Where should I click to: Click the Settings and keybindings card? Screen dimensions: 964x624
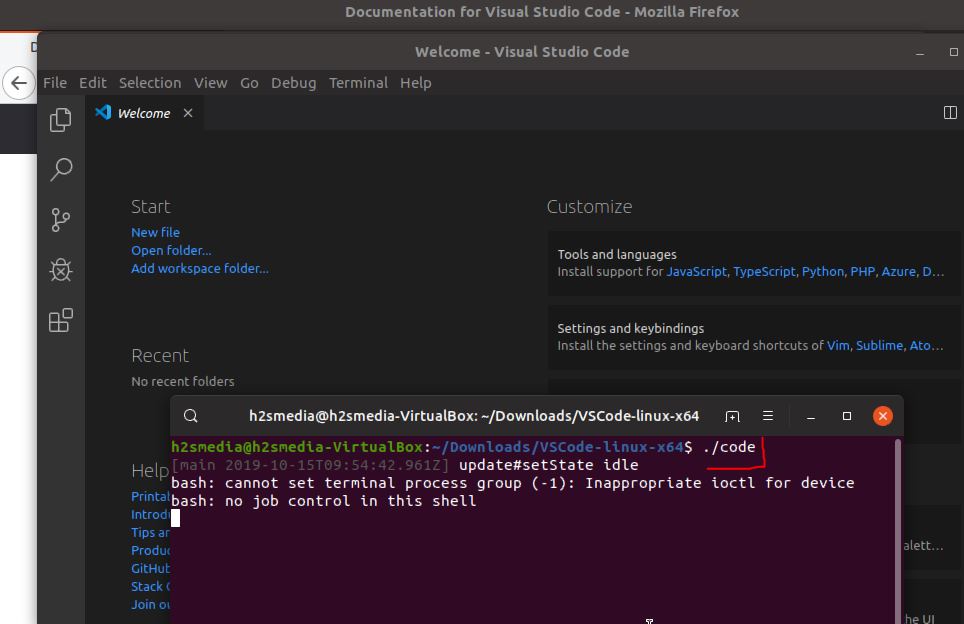pos(753,337)
